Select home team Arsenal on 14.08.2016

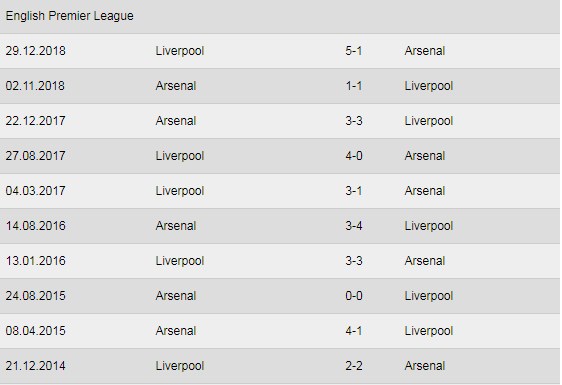176,226
